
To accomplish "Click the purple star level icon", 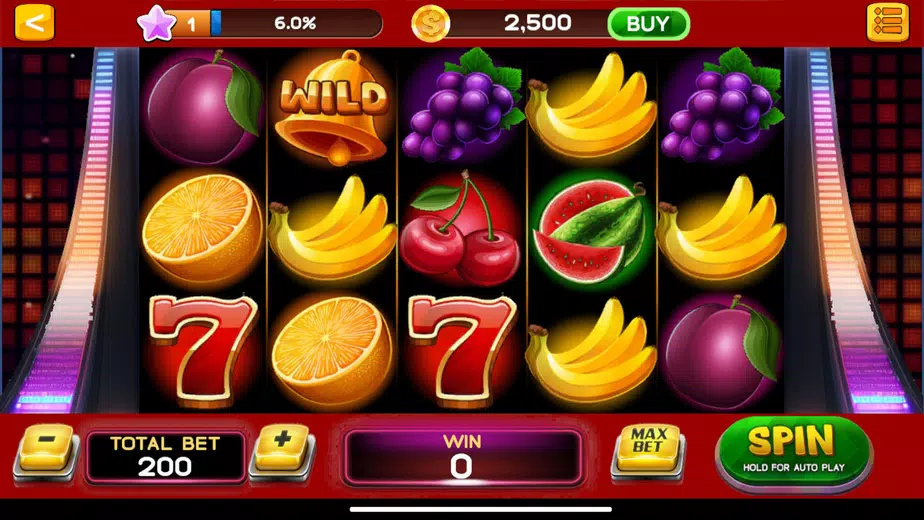I will point(156,24).
